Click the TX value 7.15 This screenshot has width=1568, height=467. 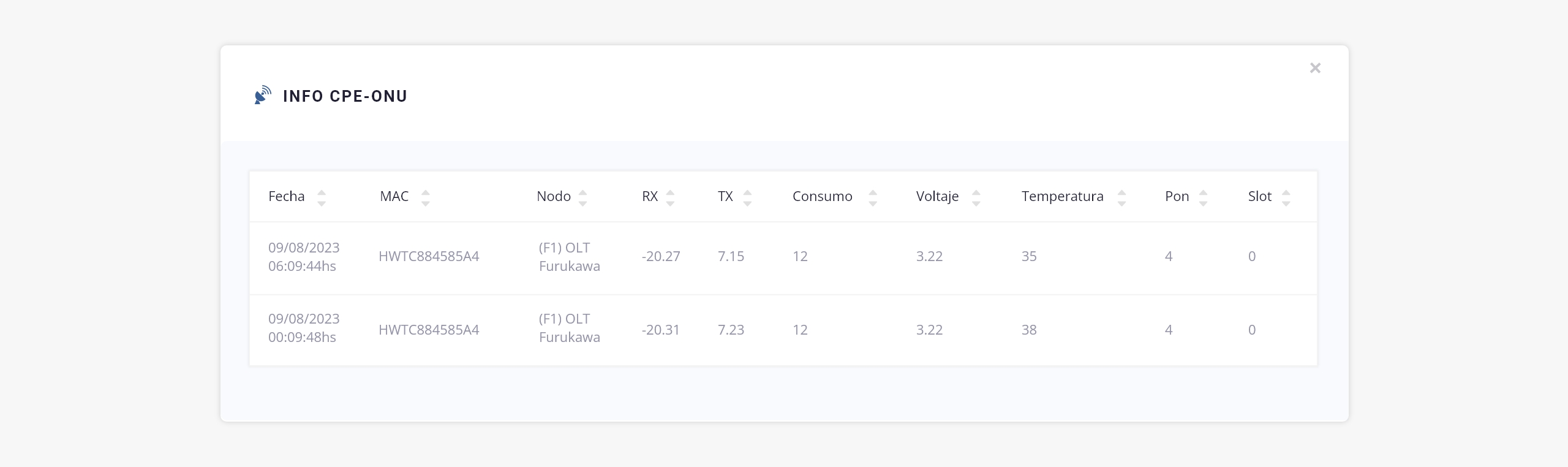(731, 256)
